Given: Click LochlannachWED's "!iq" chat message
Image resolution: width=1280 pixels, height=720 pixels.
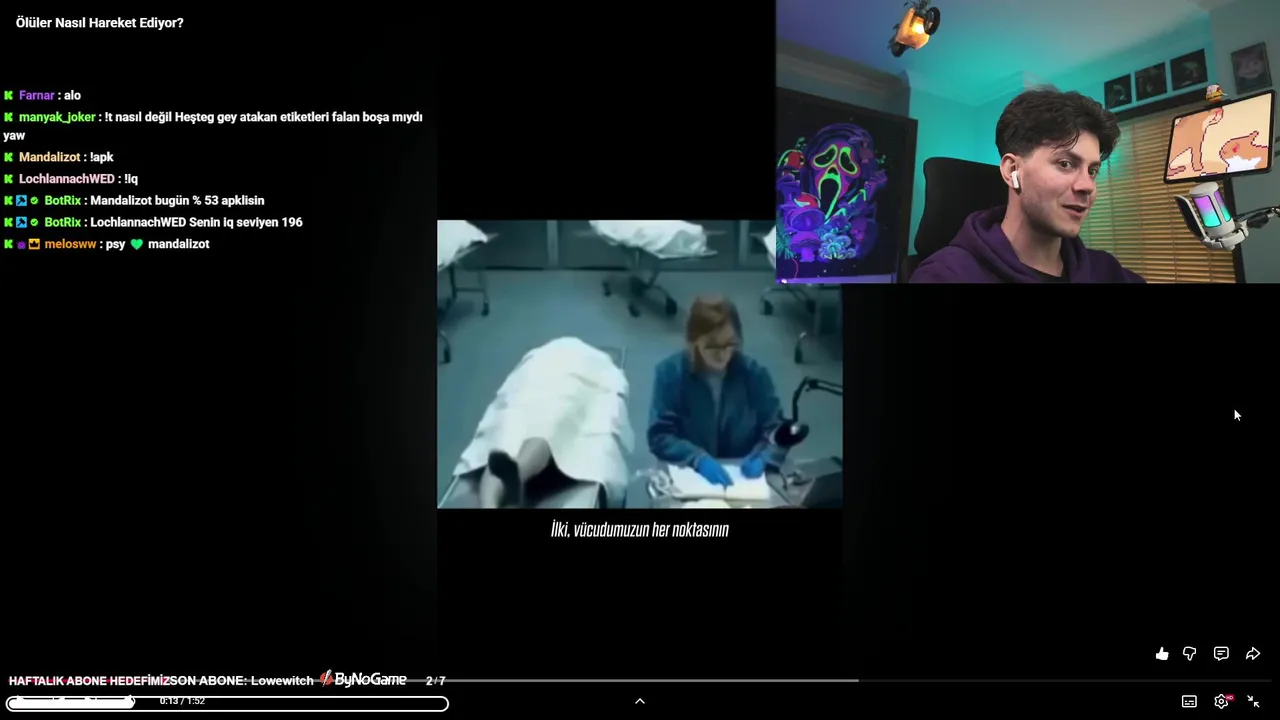Looking at the screenshot, I should (x=131, y=179).
